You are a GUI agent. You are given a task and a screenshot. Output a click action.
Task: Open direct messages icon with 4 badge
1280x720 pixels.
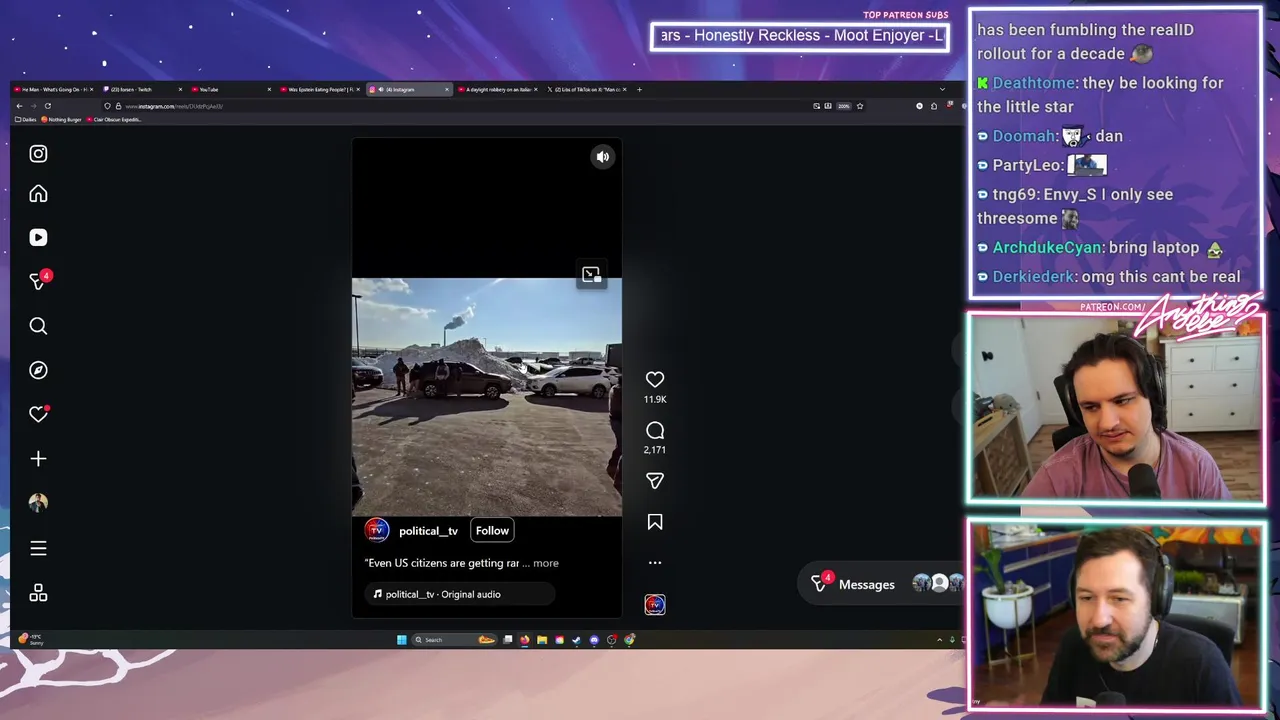38,282
